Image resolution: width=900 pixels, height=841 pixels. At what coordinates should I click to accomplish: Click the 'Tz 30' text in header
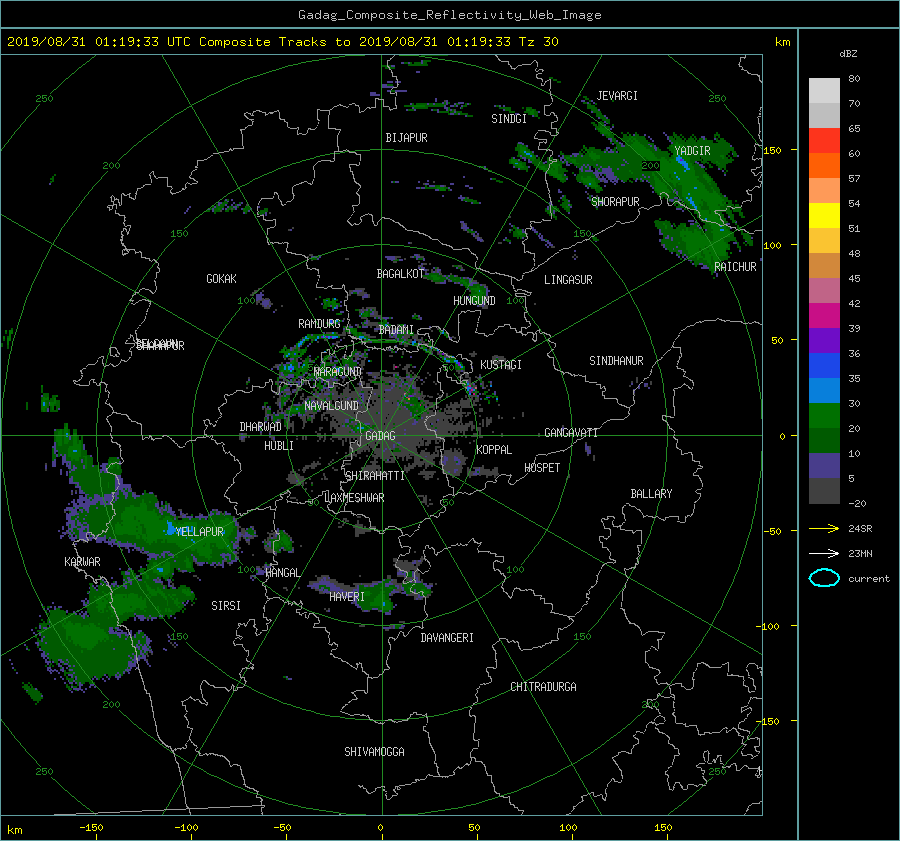tap(538, 42)
